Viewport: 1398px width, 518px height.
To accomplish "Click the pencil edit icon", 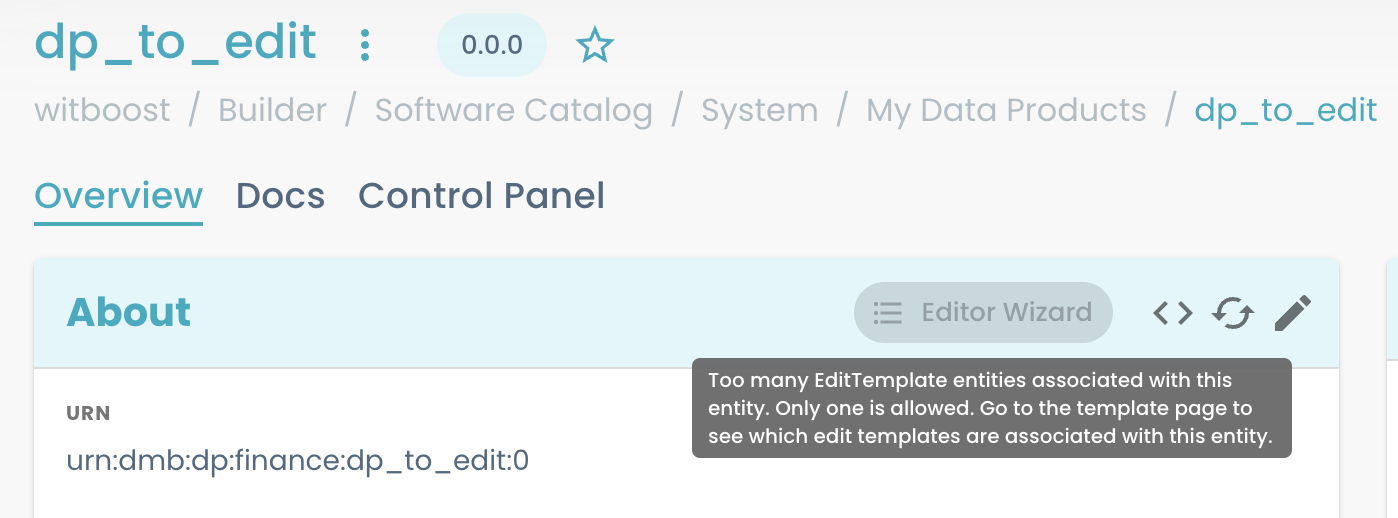I will click(x=1292, y=314).
